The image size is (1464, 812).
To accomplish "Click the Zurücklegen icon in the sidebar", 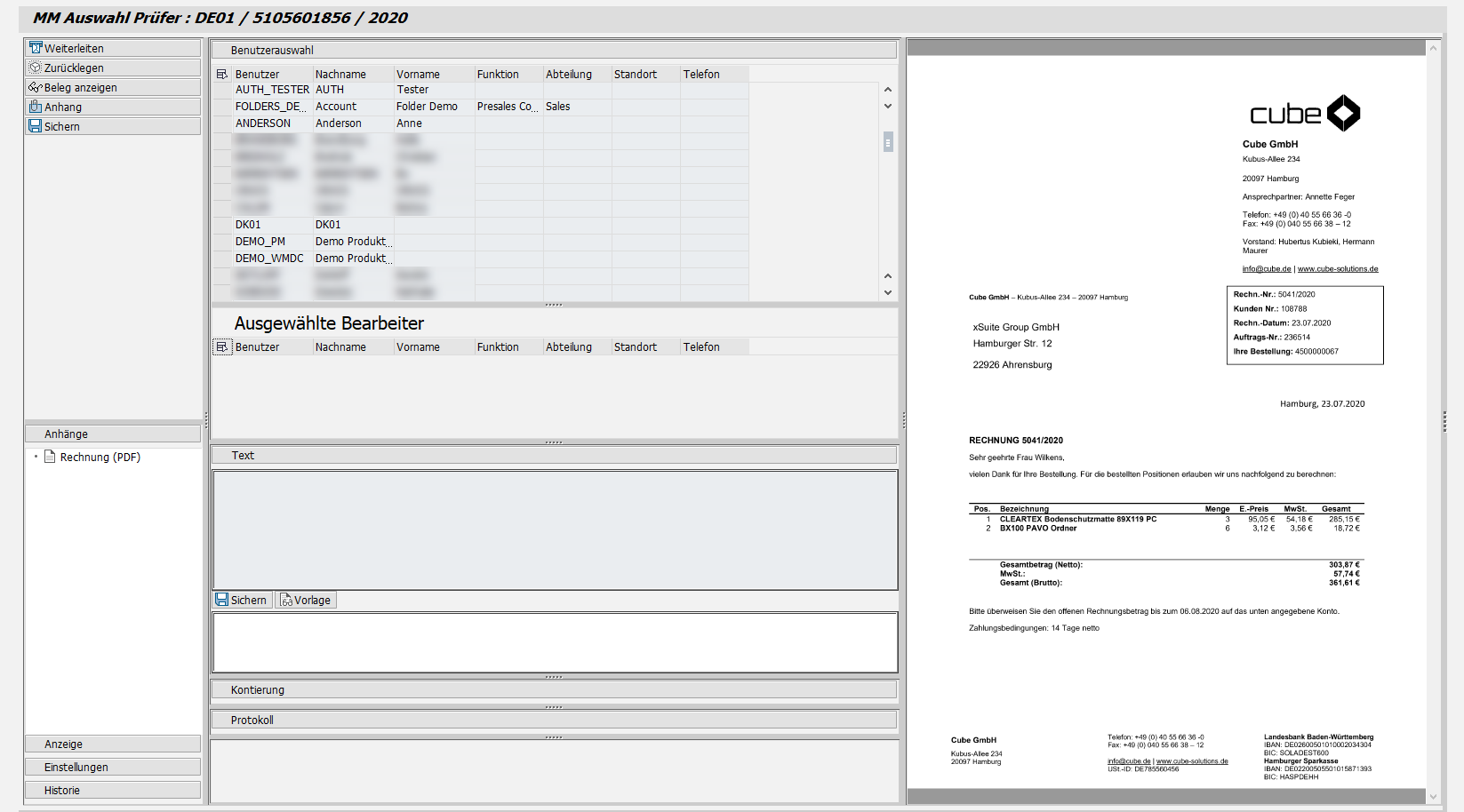I will [x=36, y=68].
